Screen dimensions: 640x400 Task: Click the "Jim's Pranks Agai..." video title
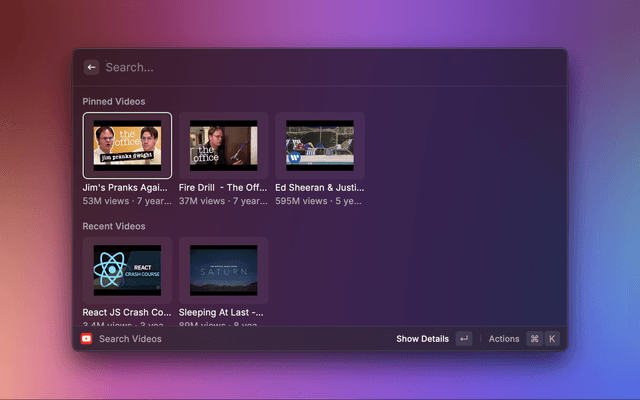126,187
